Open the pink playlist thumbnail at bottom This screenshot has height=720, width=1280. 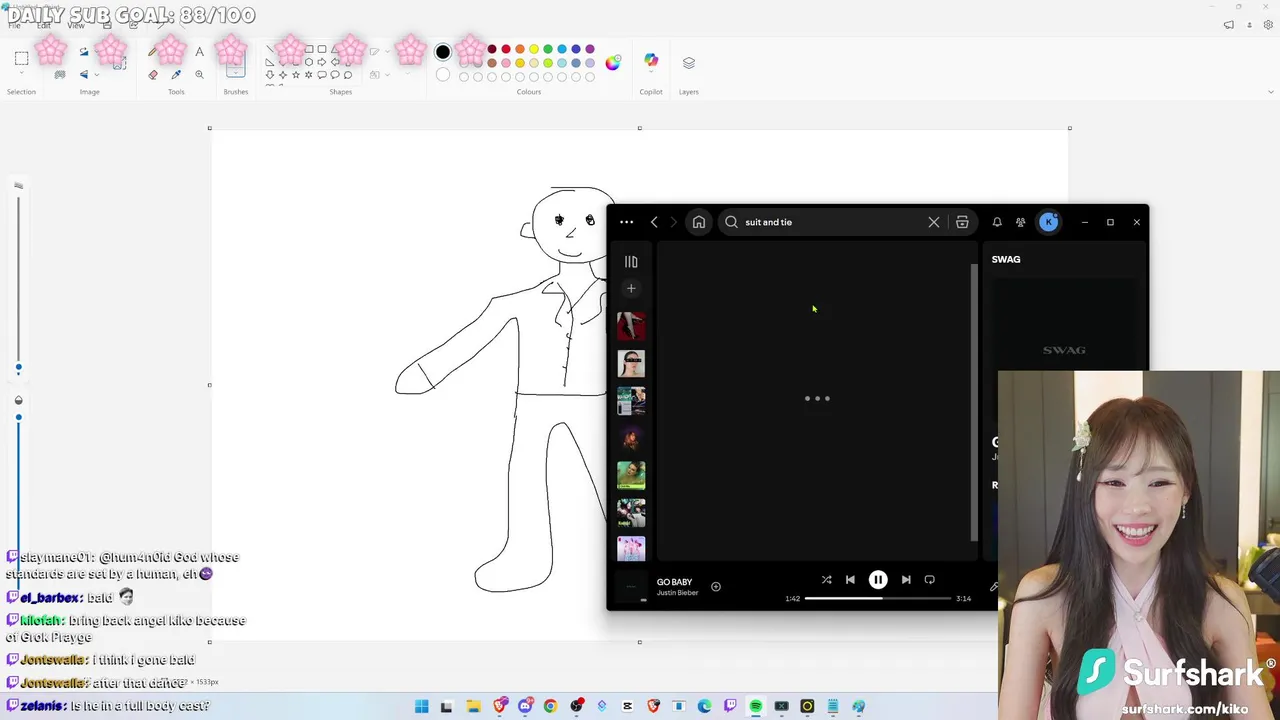point(631,548)
